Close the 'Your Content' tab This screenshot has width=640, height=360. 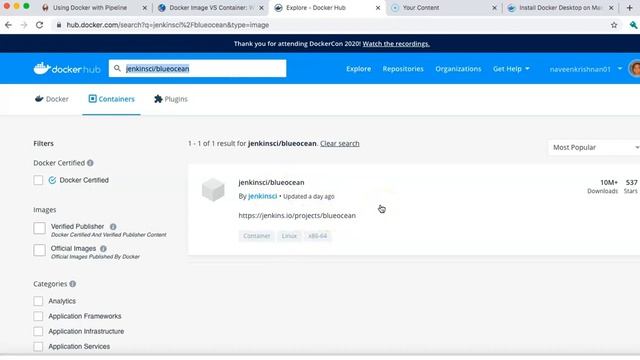tap(494, 8)
